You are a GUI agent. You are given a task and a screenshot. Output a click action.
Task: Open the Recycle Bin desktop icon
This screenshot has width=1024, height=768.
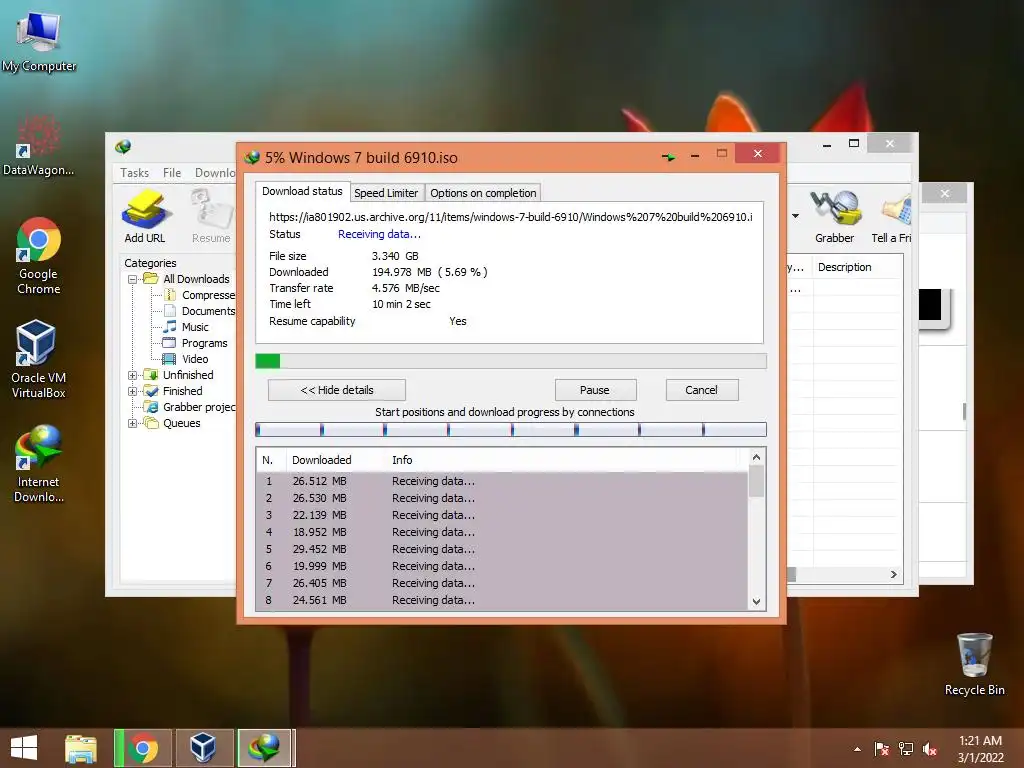[x=974, y=664]
